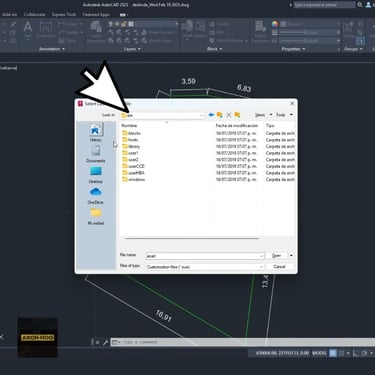The width and height of the screenshot is (375, 375).
Task: Toggle the grid display in status bar
Action: (x=333, y=353)
